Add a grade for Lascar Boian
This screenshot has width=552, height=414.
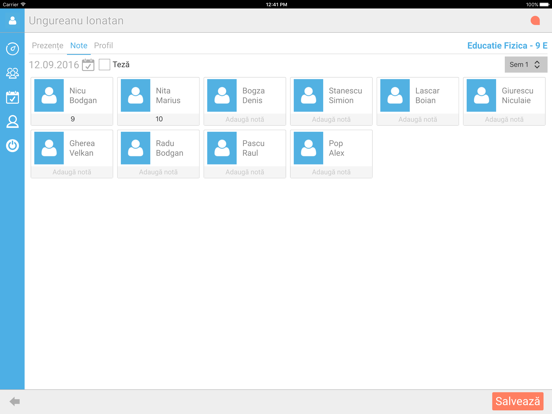pos(418,119)
